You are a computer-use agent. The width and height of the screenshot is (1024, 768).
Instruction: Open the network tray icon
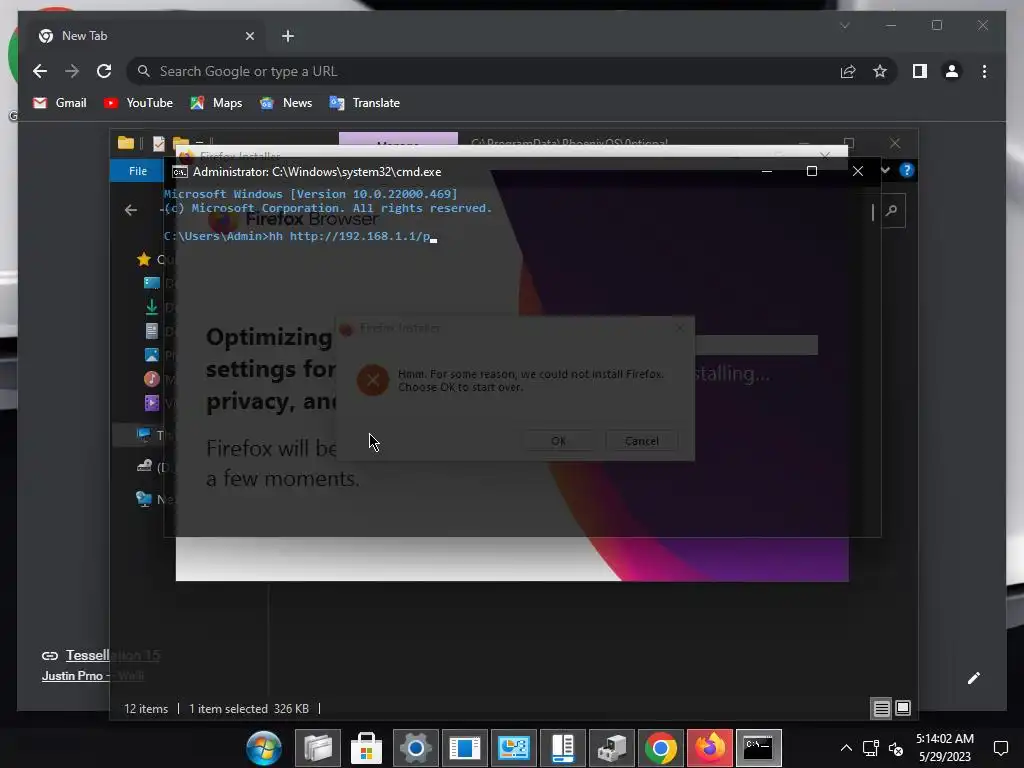coord(871,748)
